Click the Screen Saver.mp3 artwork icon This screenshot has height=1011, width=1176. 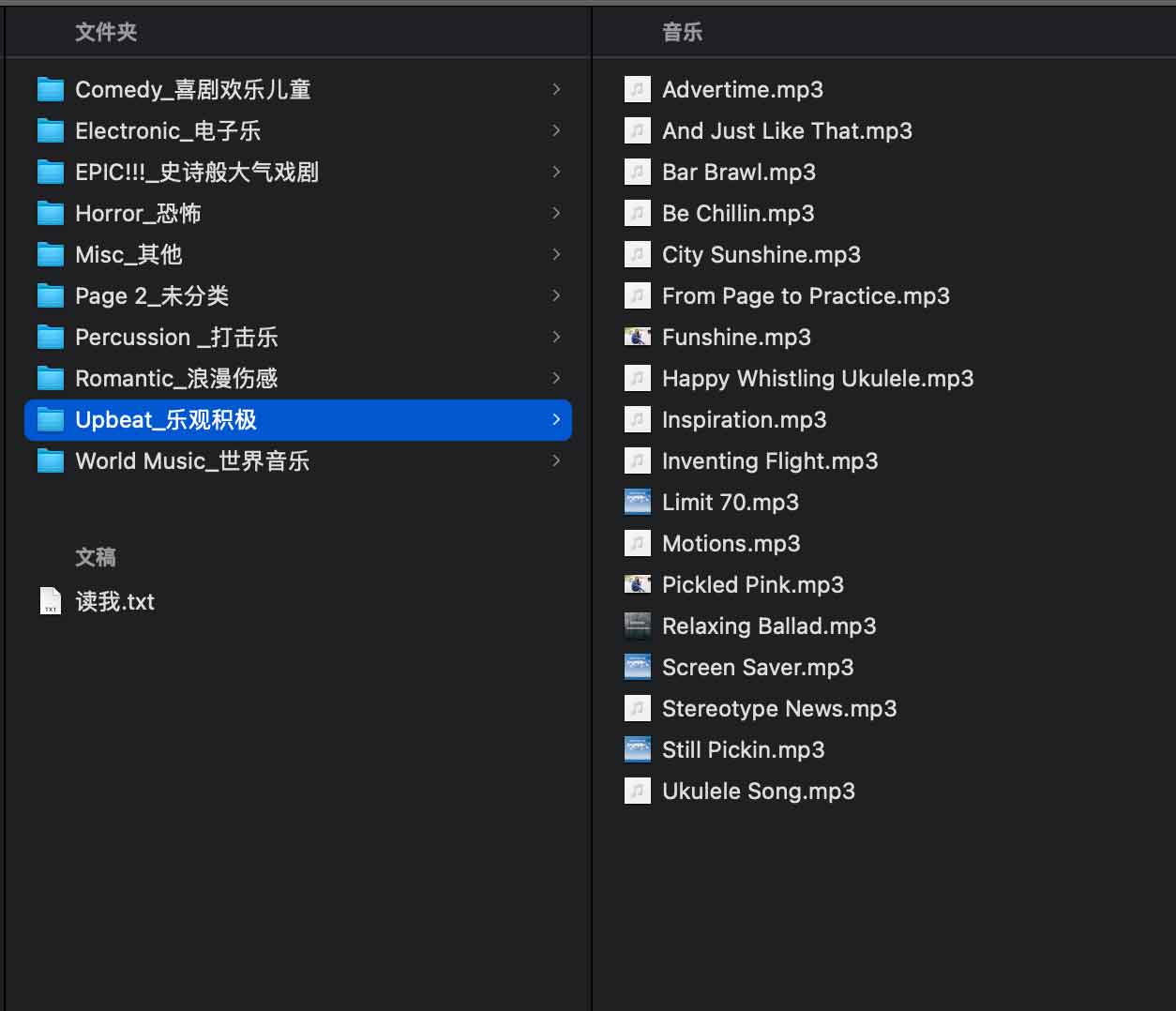[638, 667]
